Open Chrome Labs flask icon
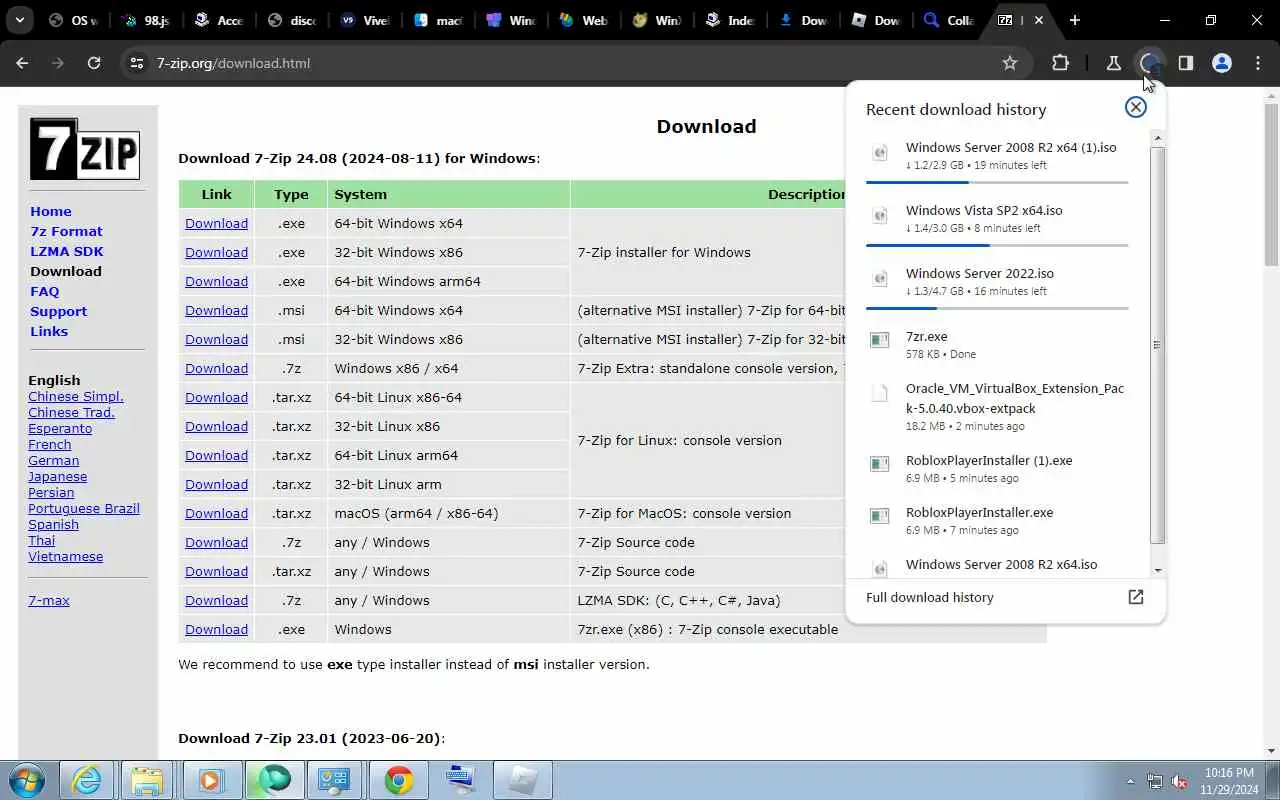 (x=1113, y=63)
